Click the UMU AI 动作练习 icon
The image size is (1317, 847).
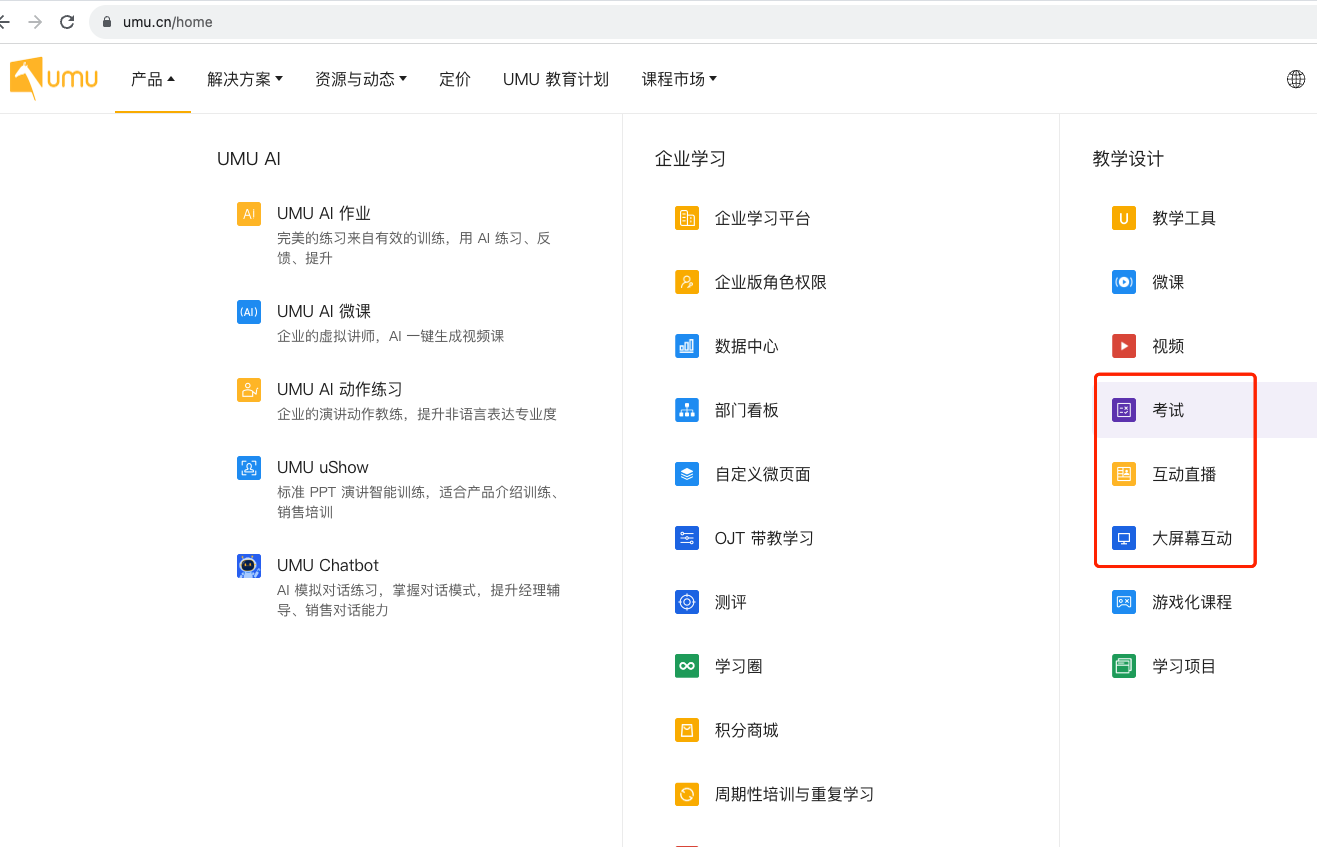(249, 390)
